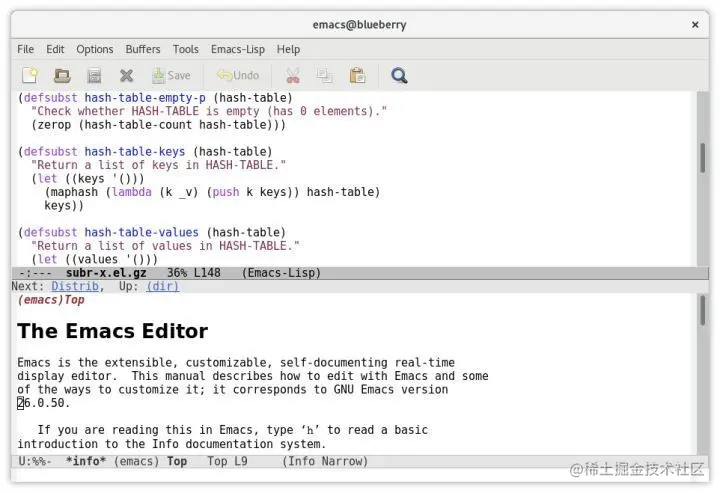Click the Undo toolbar button
This screenshot has height=493, width=720.
click(238, 75)
